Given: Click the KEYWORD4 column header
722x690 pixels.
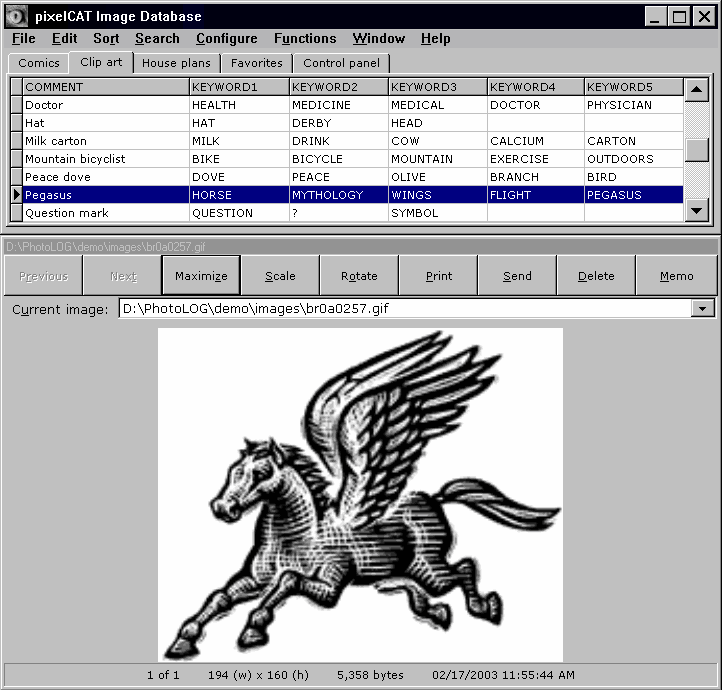Looking at the screenshot, I should click(536, 87).
